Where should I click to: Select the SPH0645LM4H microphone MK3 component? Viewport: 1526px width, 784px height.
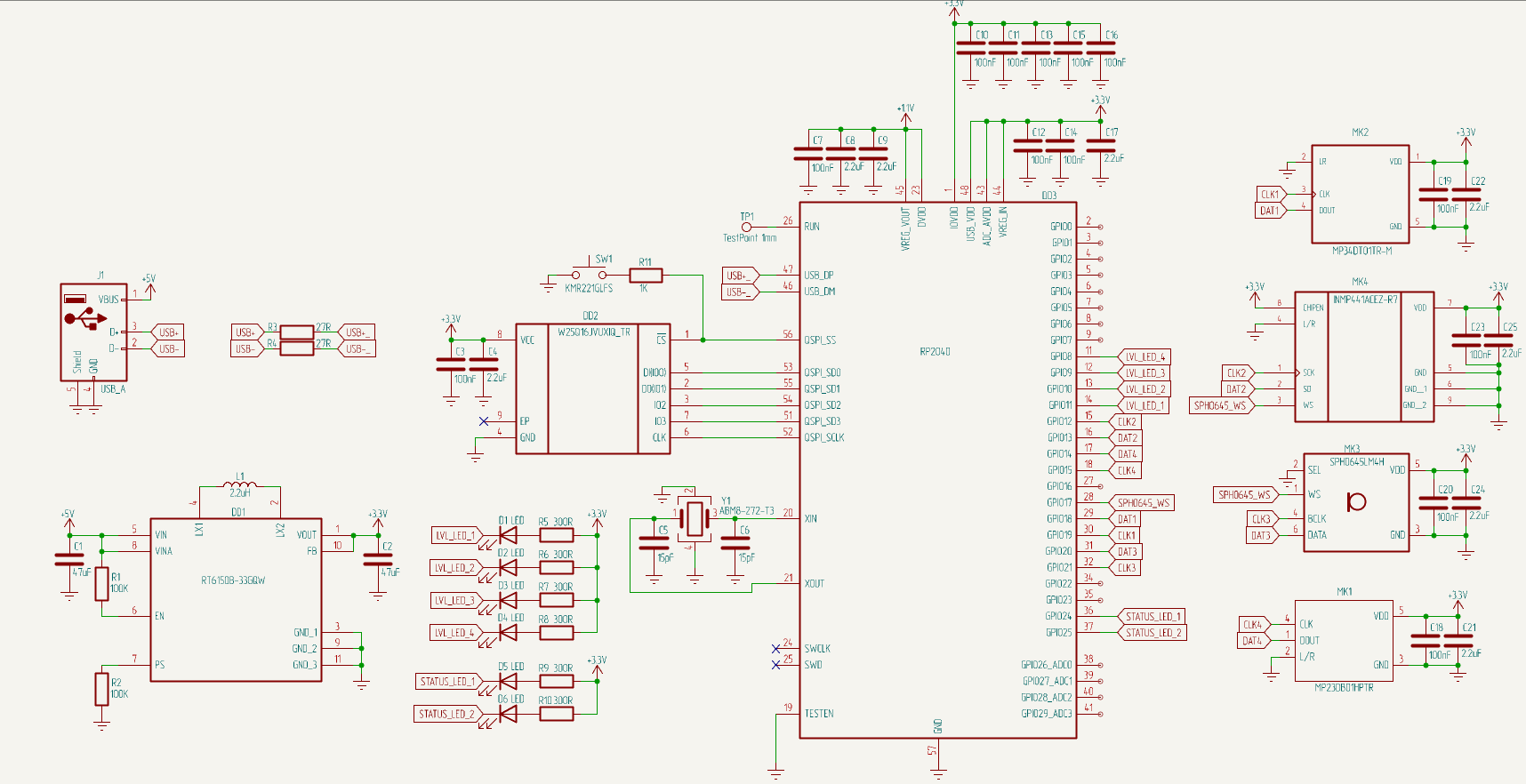point(1355,502)
